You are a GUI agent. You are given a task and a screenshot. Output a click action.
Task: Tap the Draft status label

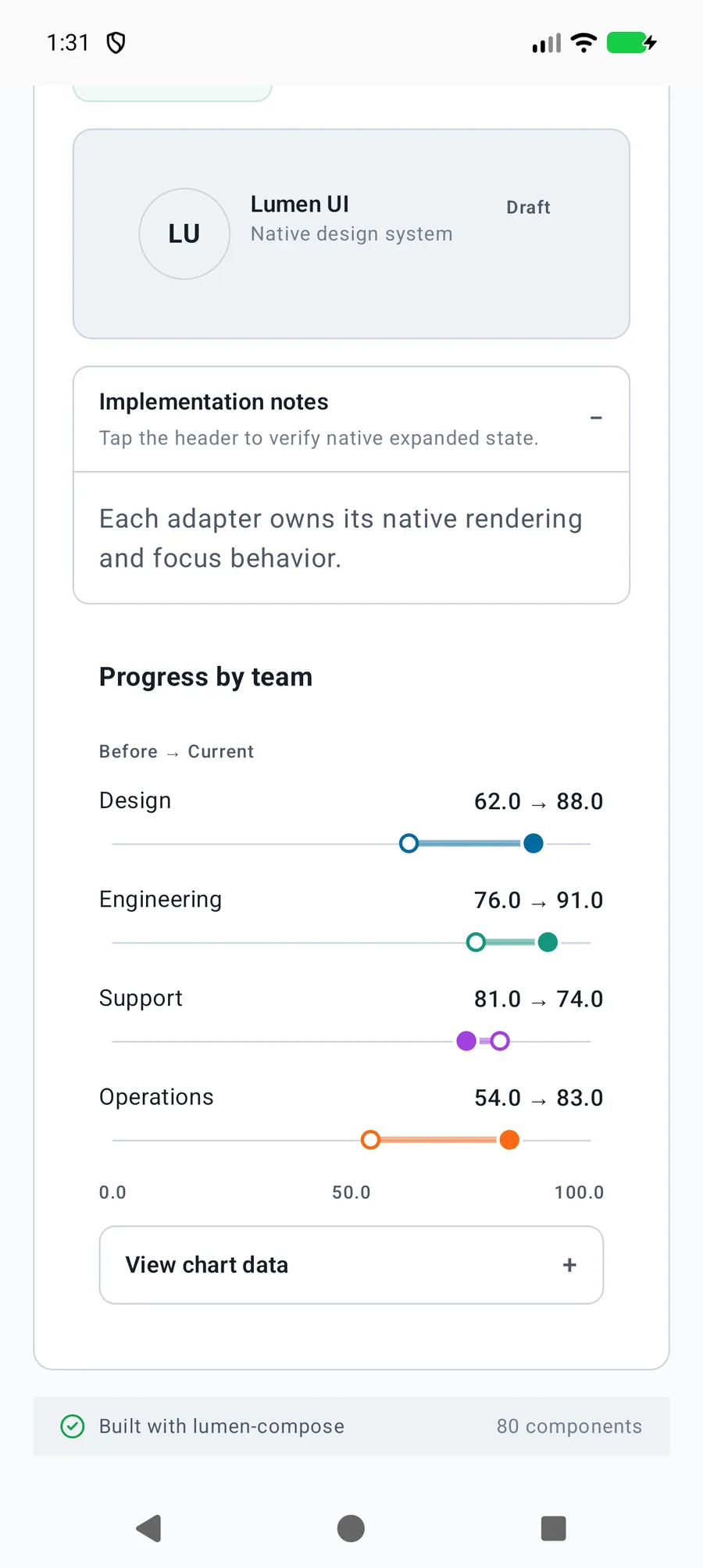pos(529,208)
